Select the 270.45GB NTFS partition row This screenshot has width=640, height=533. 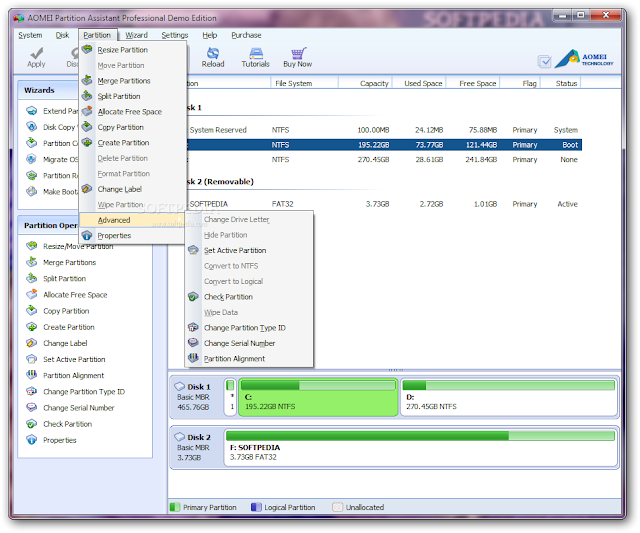[384, 160]
